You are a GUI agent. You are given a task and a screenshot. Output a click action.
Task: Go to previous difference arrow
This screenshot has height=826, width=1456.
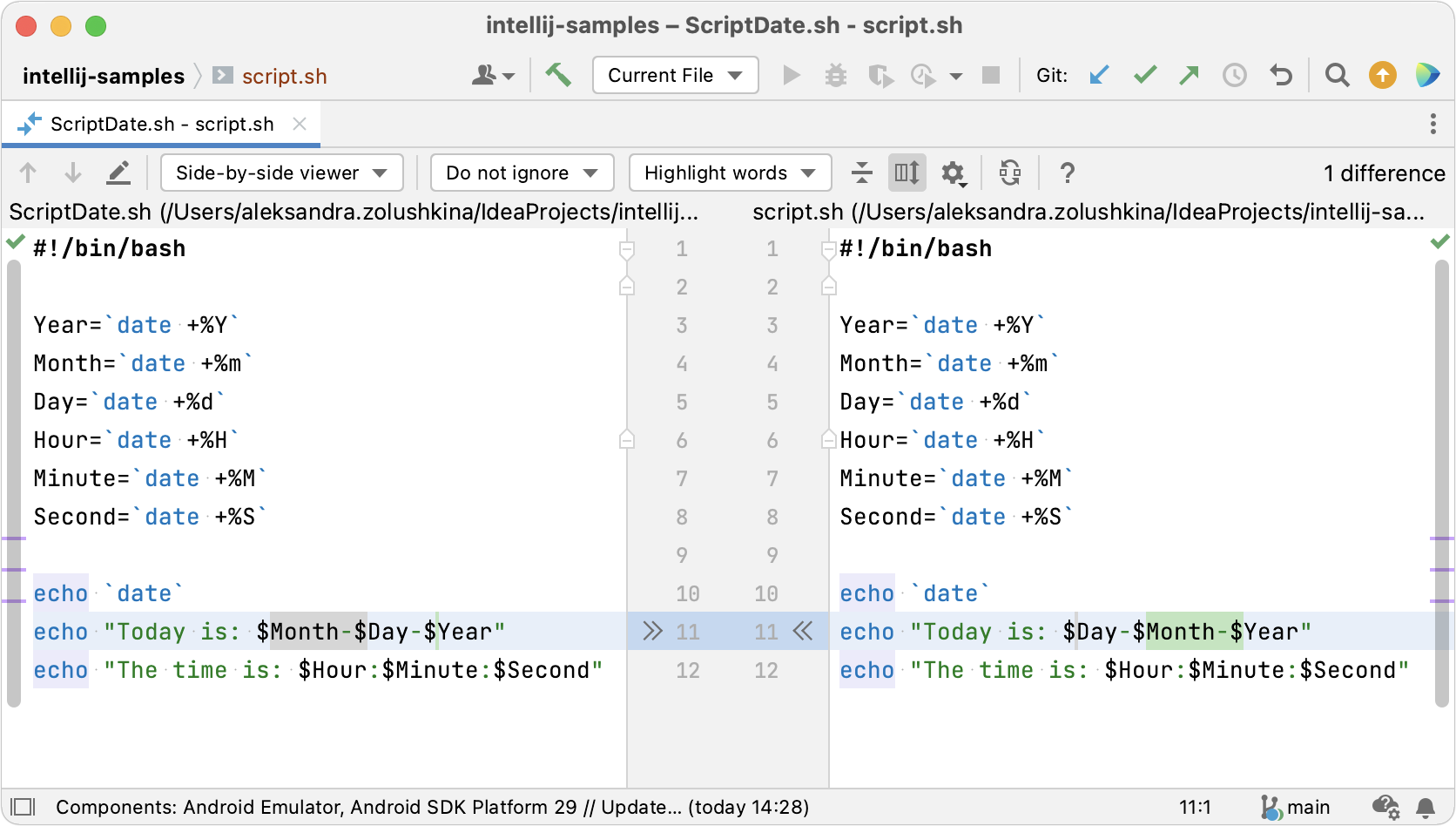pyautogui.click(x=28, y=173)
